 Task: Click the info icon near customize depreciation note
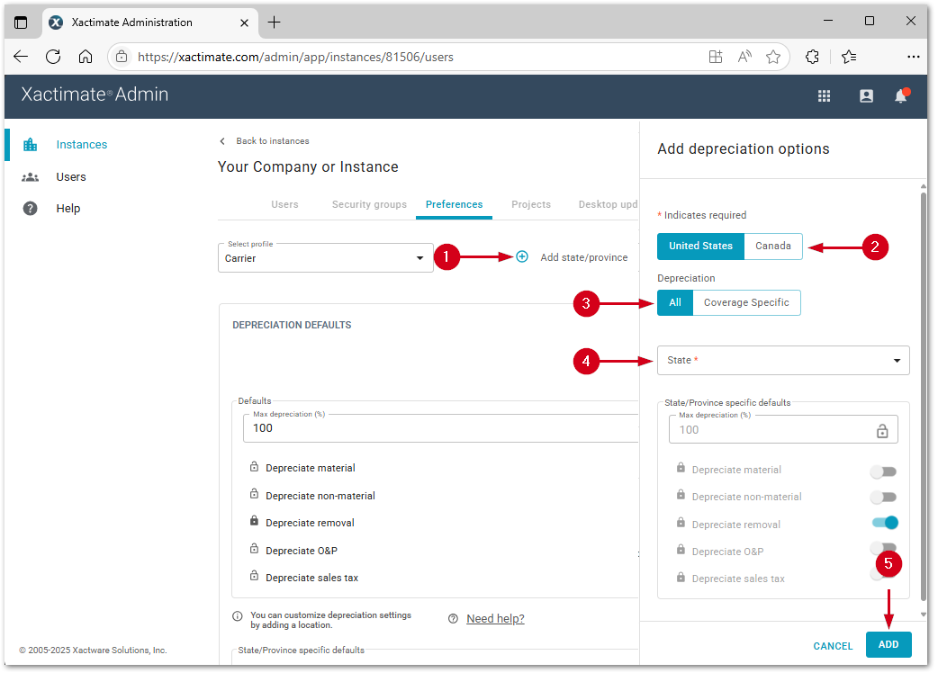237,617
